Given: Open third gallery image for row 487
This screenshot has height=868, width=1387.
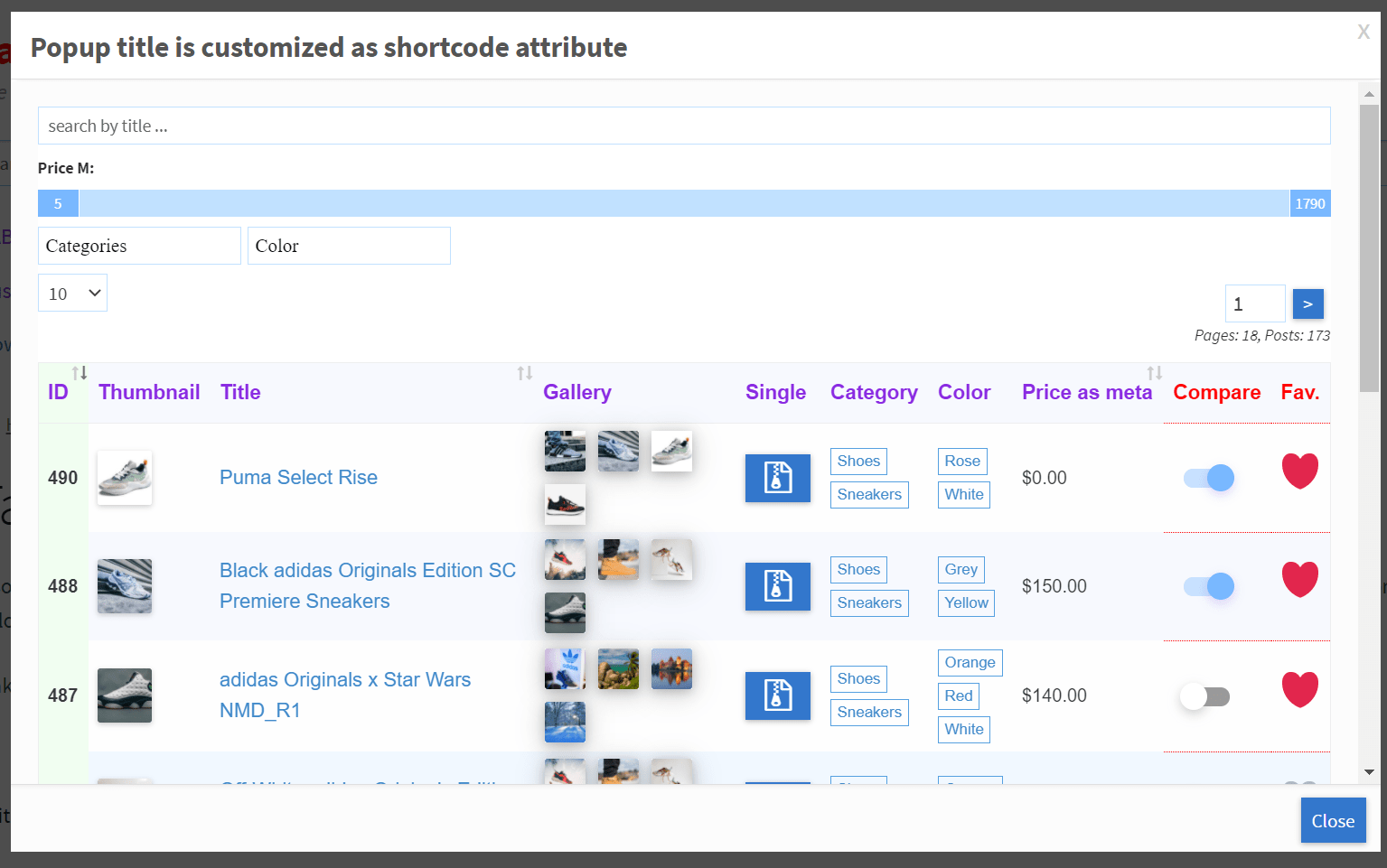Looking at the screenshot, I should pyautogui.click(x=671, y=668).
